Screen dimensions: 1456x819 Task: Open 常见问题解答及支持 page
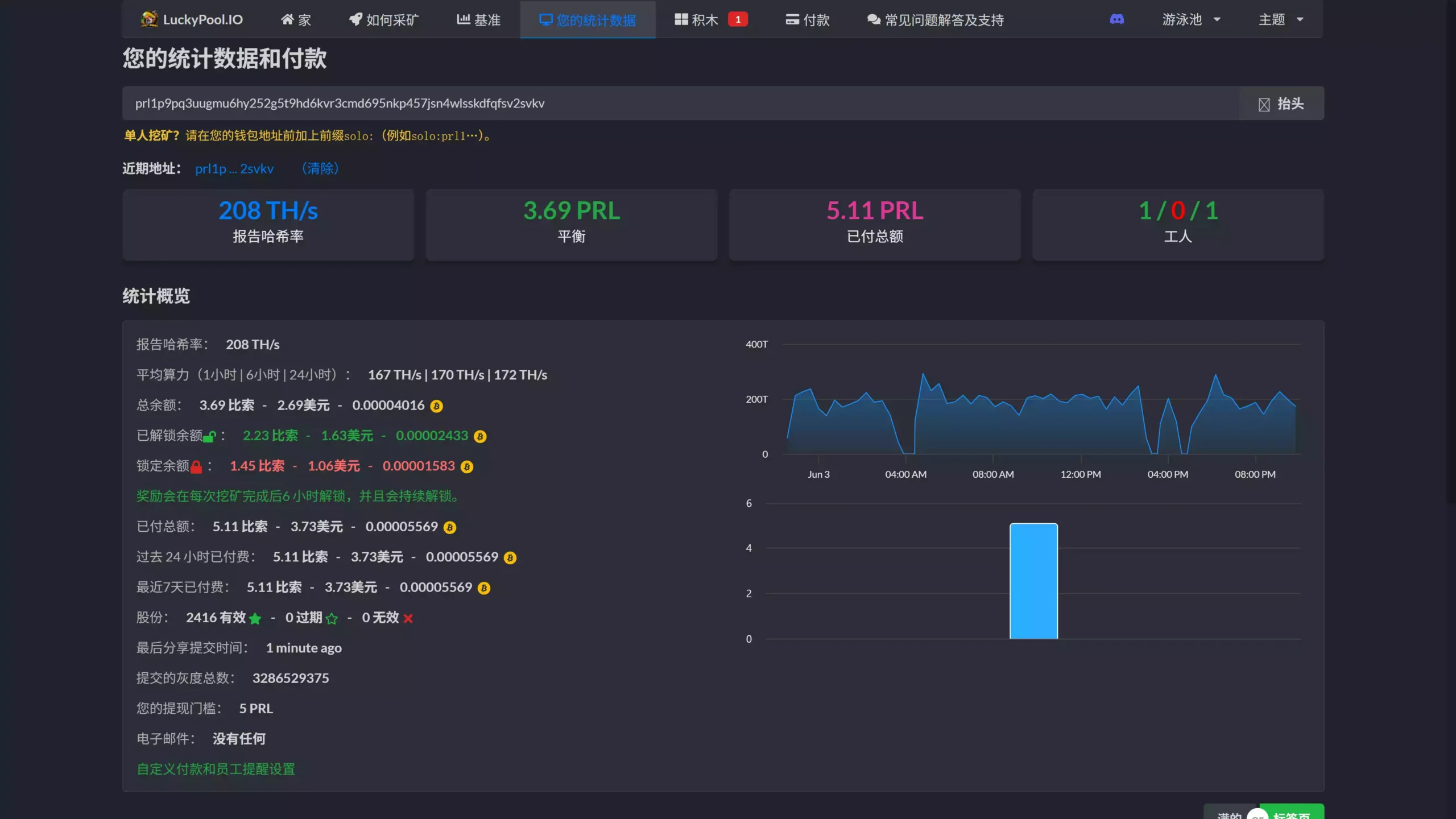pyautogui.click(x=936, y=19)
